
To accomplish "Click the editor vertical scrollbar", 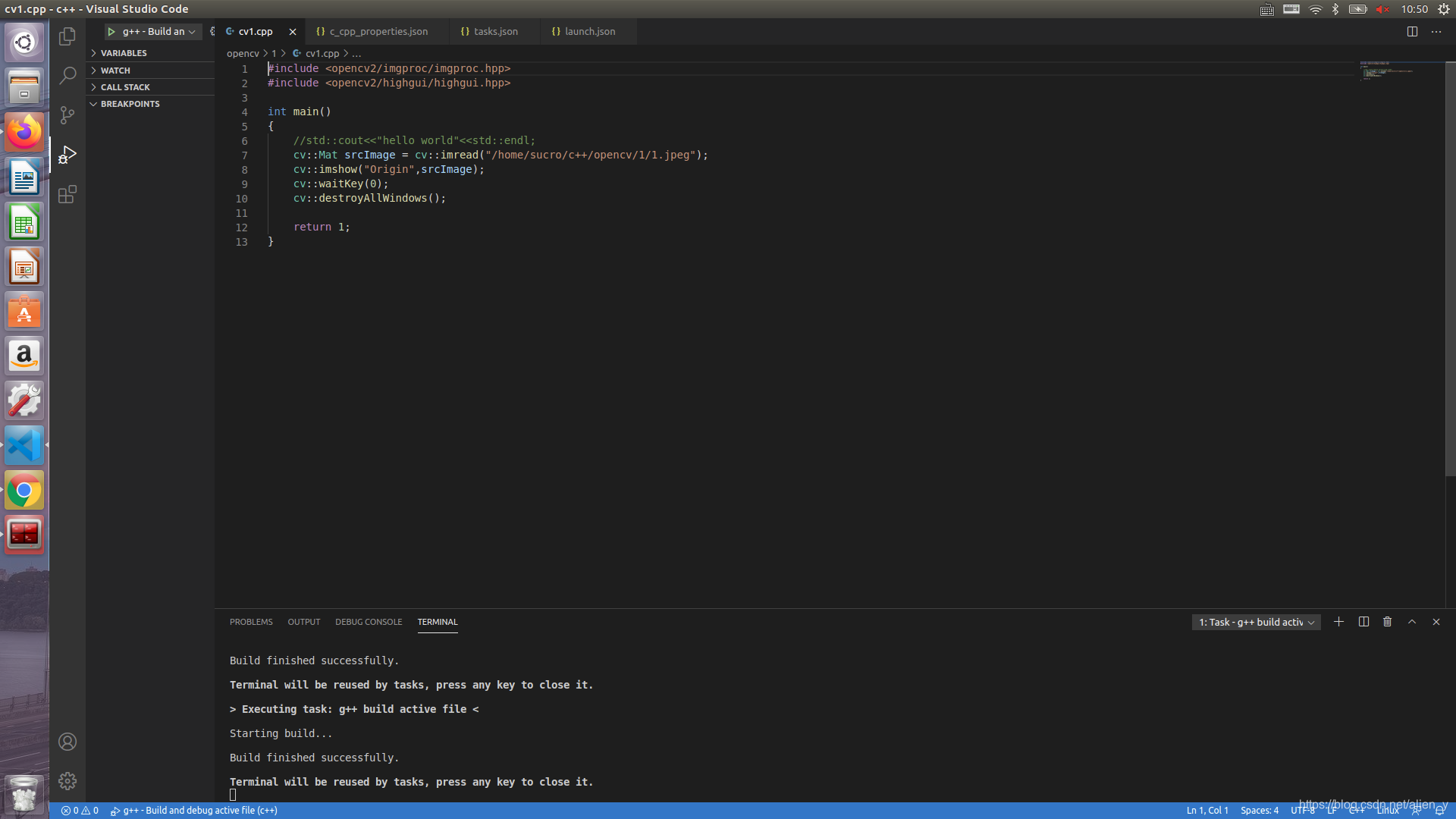I will coord(1450,269).
